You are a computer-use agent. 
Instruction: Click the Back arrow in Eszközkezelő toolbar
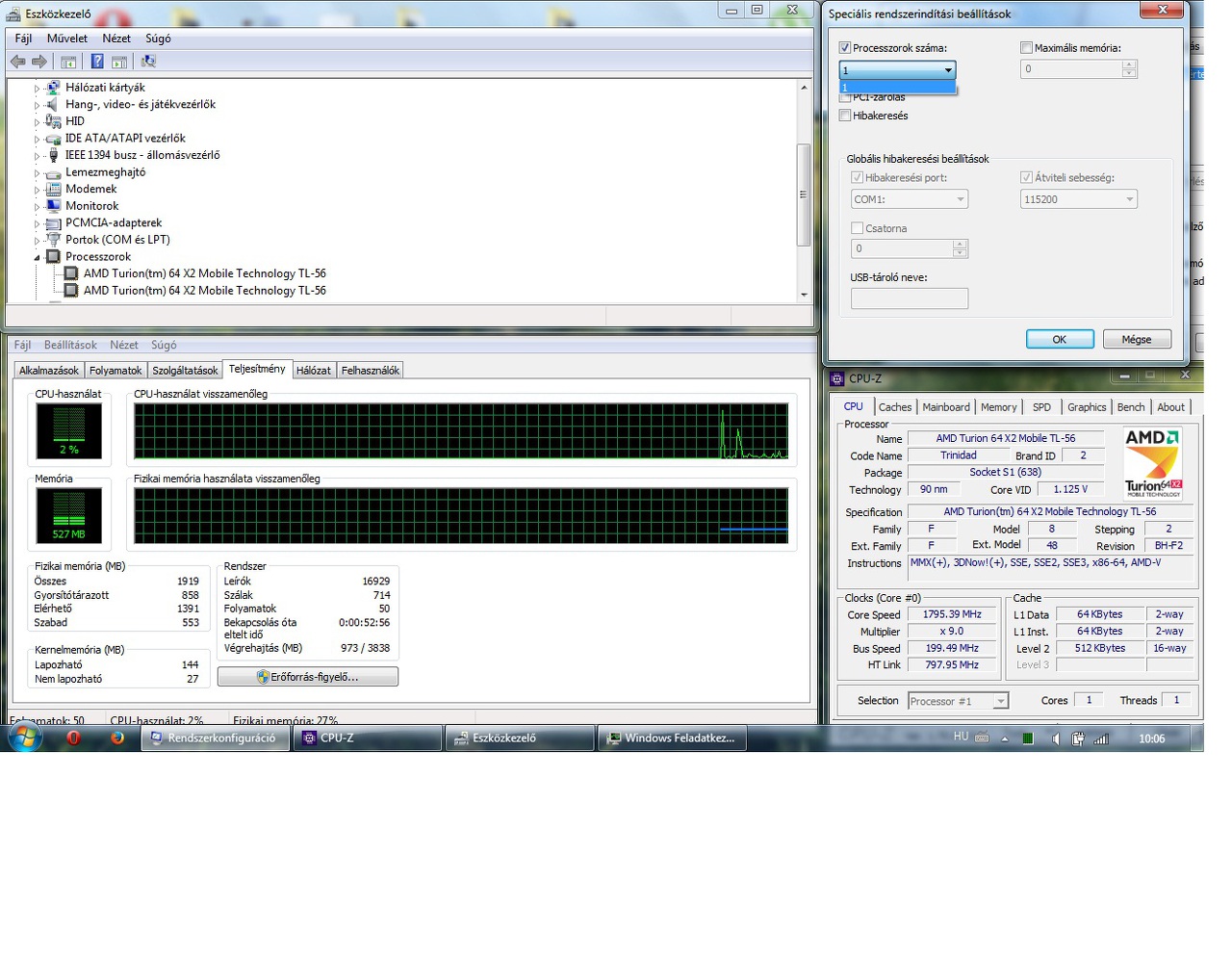[x=17, y=62]
